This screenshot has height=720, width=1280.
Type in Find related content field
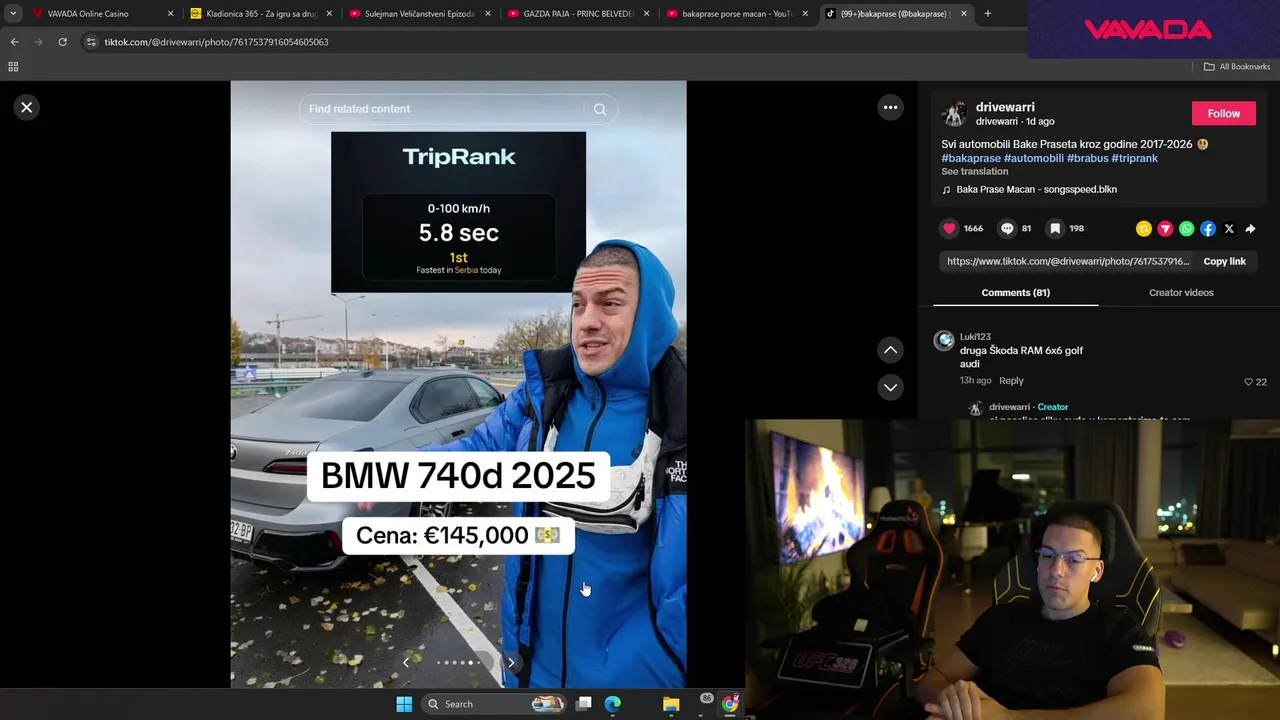pos(440,109)
